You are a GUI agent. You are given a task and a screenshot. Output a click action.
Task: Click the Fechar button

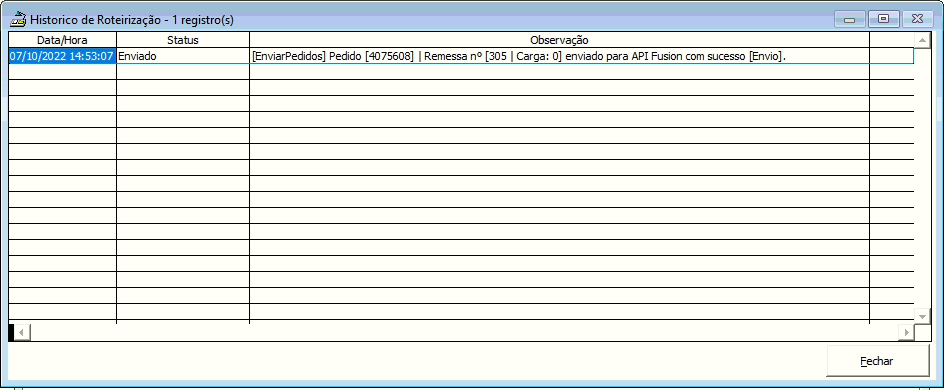[x=878, y=361]
